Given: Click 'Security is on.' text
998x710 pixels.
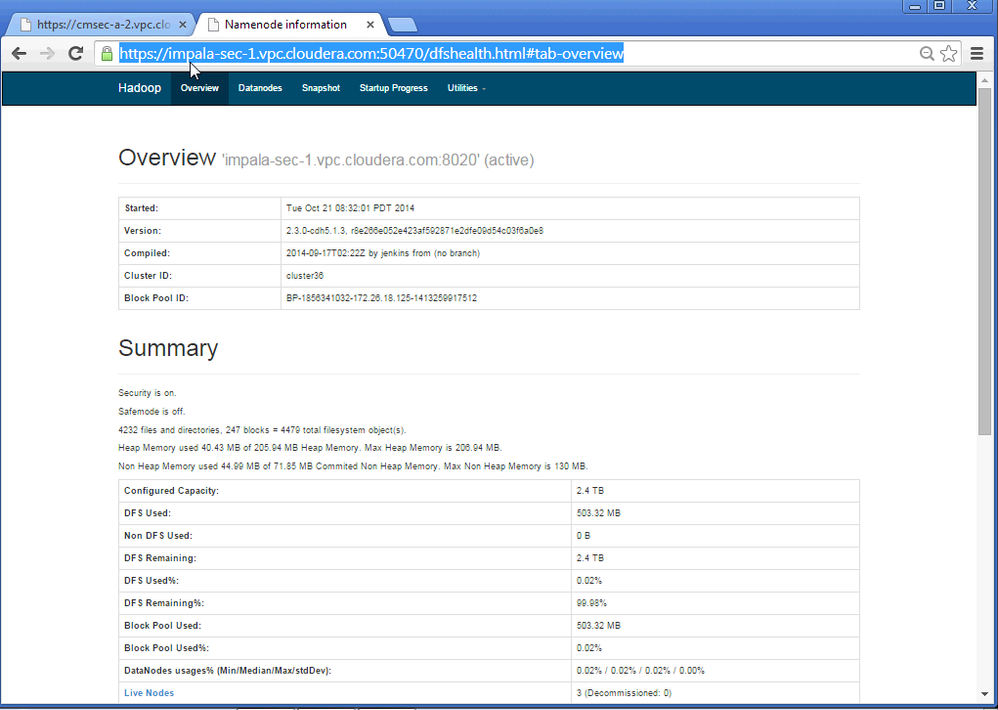Looking at the screenshot, I should coord(147,393).
